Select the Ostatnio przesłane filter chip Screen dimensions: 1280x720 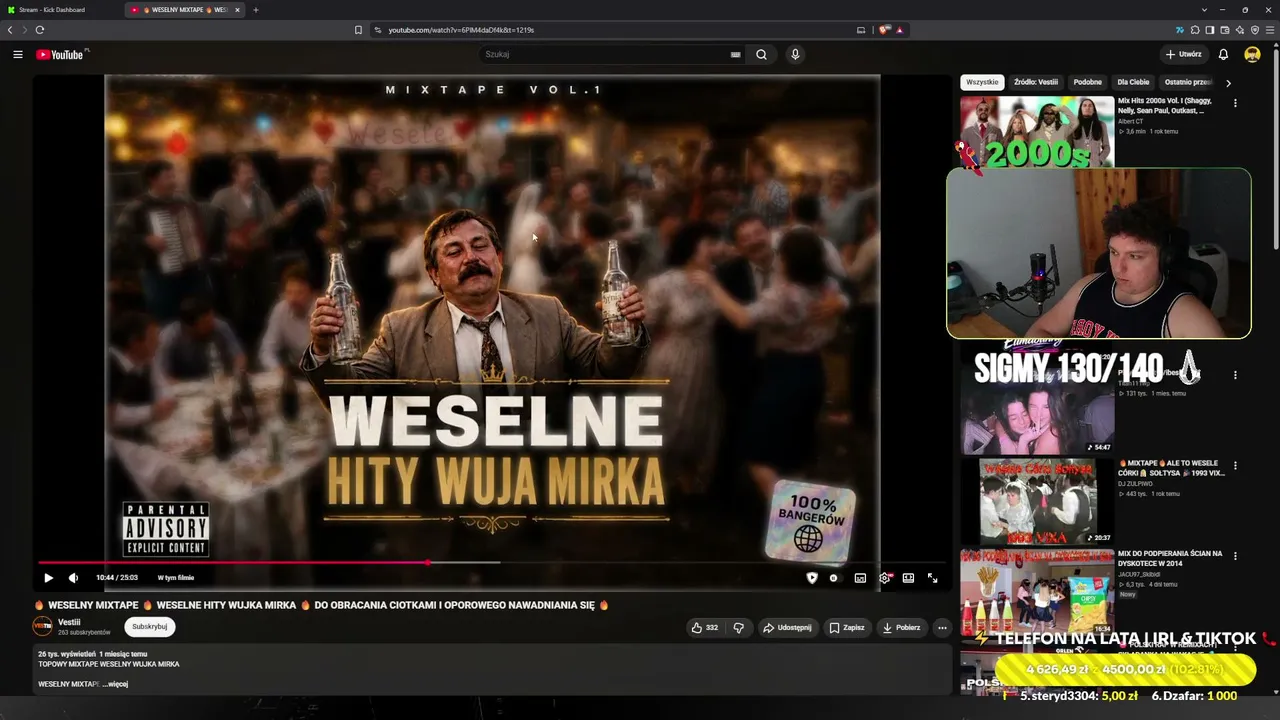click(x=1188, y=82)
